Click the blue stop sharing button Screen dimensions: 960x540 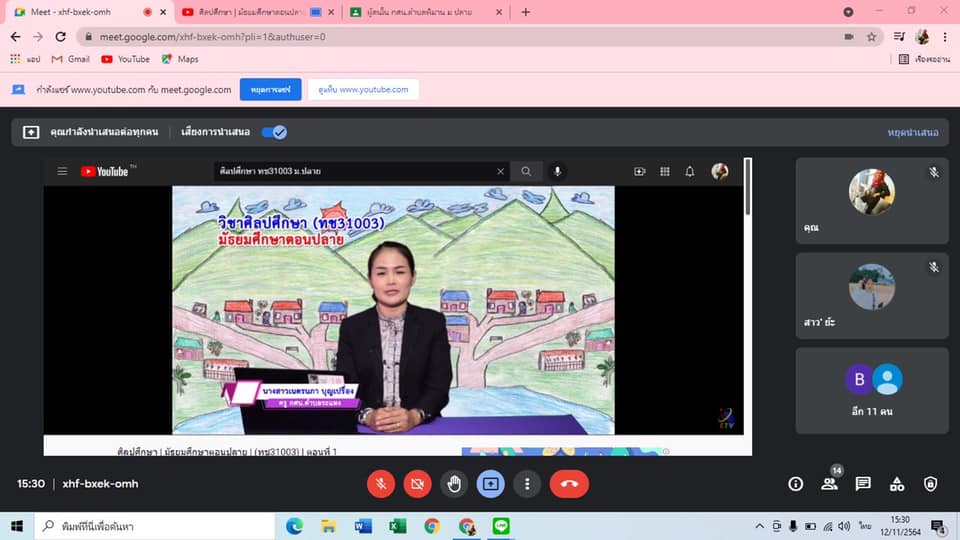(x=270, y=89)
